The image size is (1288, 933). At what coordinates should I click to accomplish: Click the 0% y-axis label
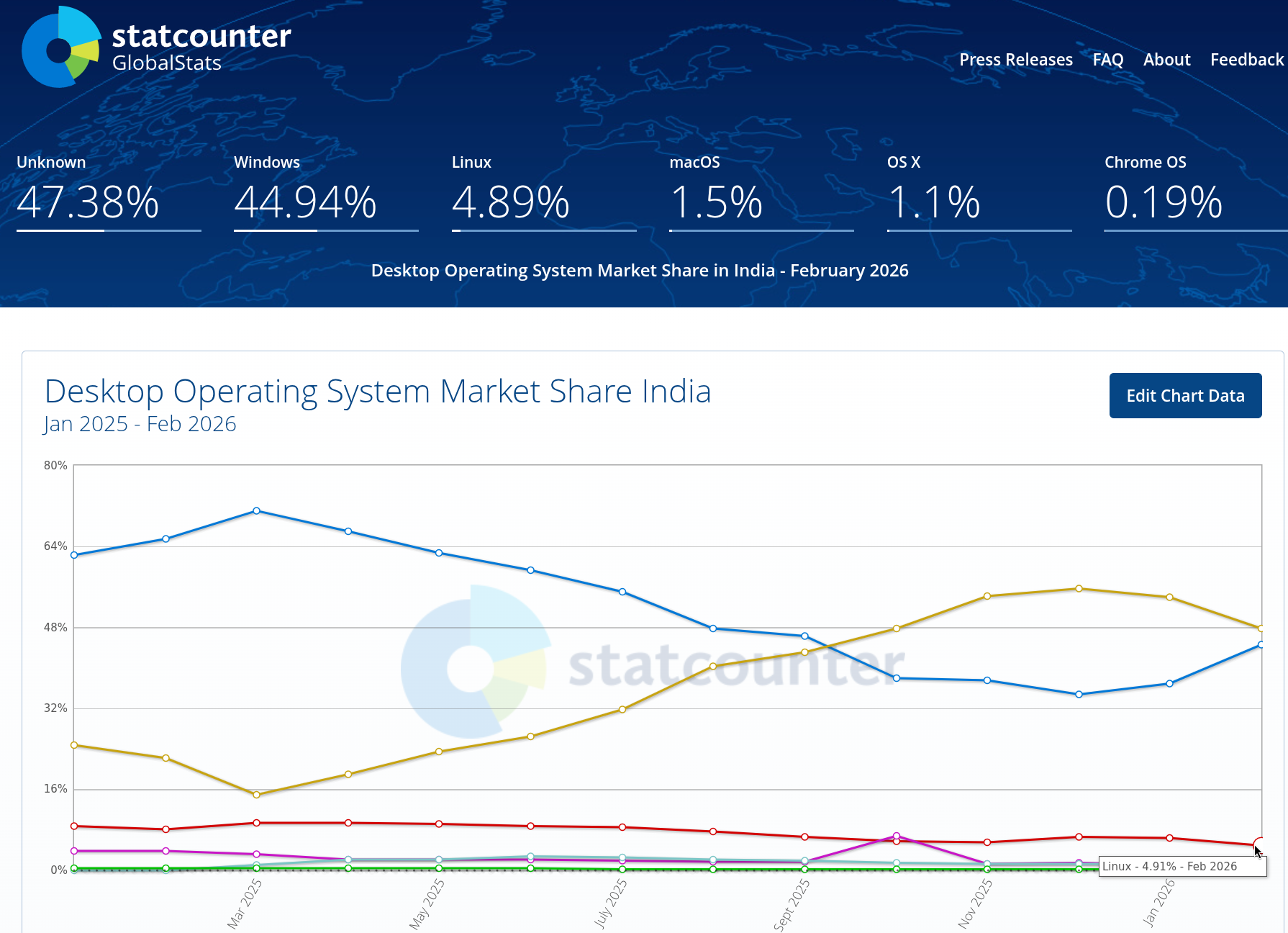click(x=58, y=870)
